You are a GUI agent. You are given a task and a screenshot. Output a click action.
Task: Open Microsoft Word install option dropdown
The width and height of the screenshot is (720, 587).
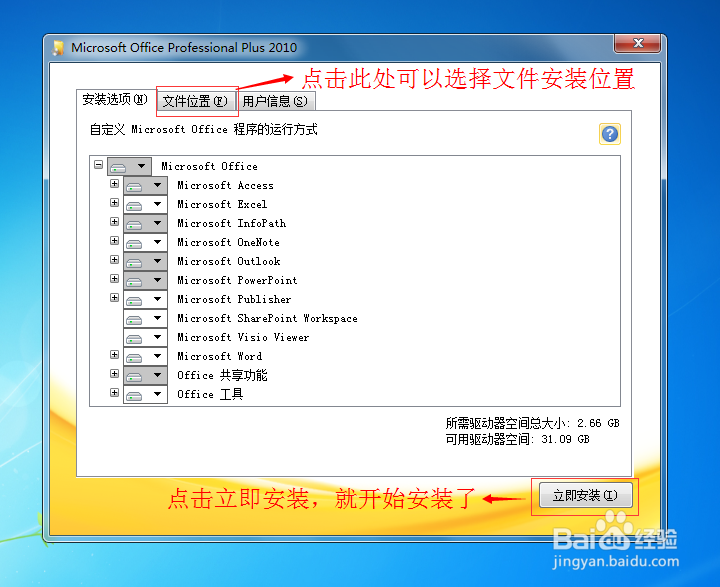point(145,357)
